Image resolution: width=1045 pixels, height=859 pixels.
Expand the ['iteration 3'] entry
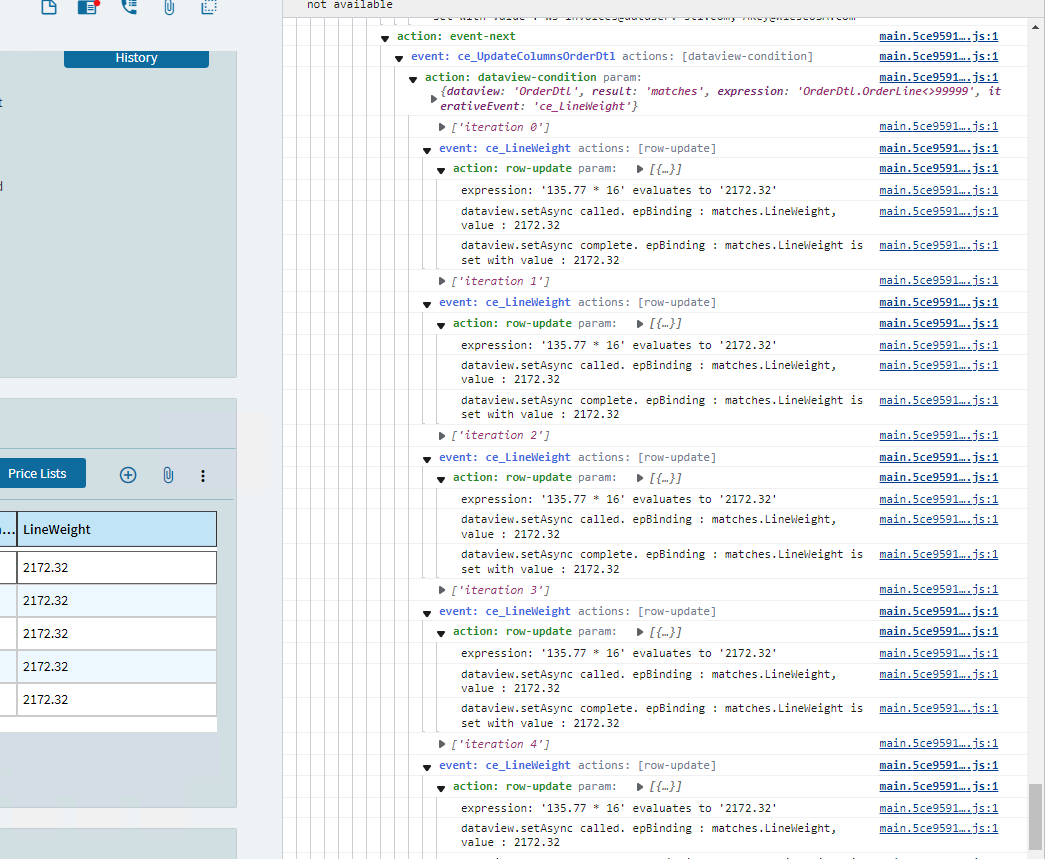pyautogui.click(x=441, y=590)
